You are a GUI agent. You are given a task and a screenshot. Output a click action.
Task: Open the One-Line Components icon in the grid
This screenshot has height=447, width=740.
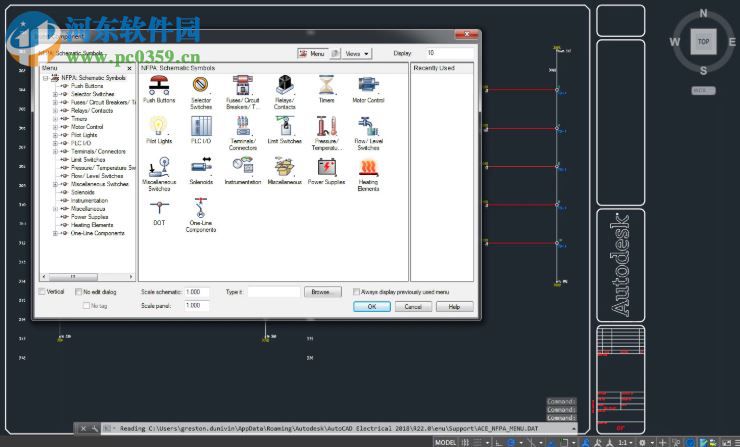tap(201, 208)
